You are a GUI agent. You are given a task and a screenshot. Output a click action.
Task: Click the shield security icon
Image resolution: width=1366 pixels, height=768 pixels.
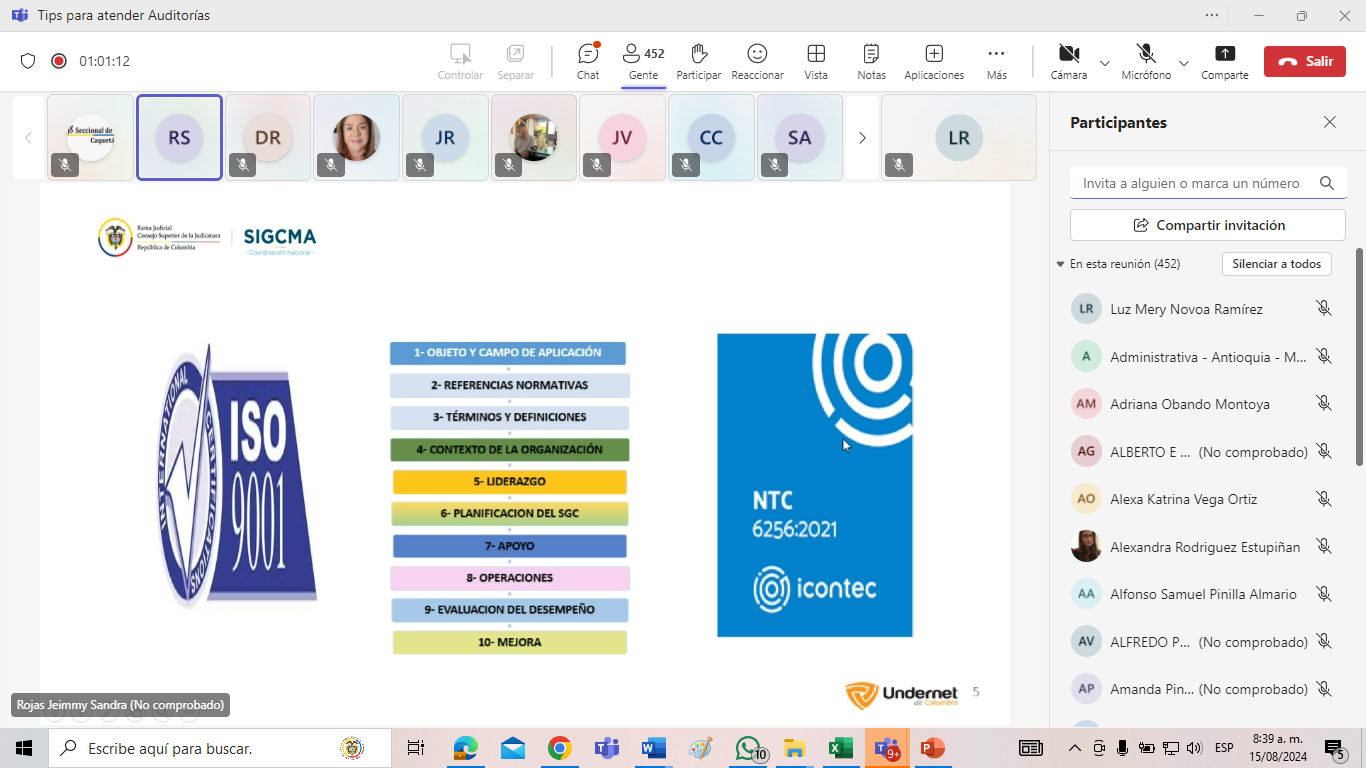tap(28, 61)
